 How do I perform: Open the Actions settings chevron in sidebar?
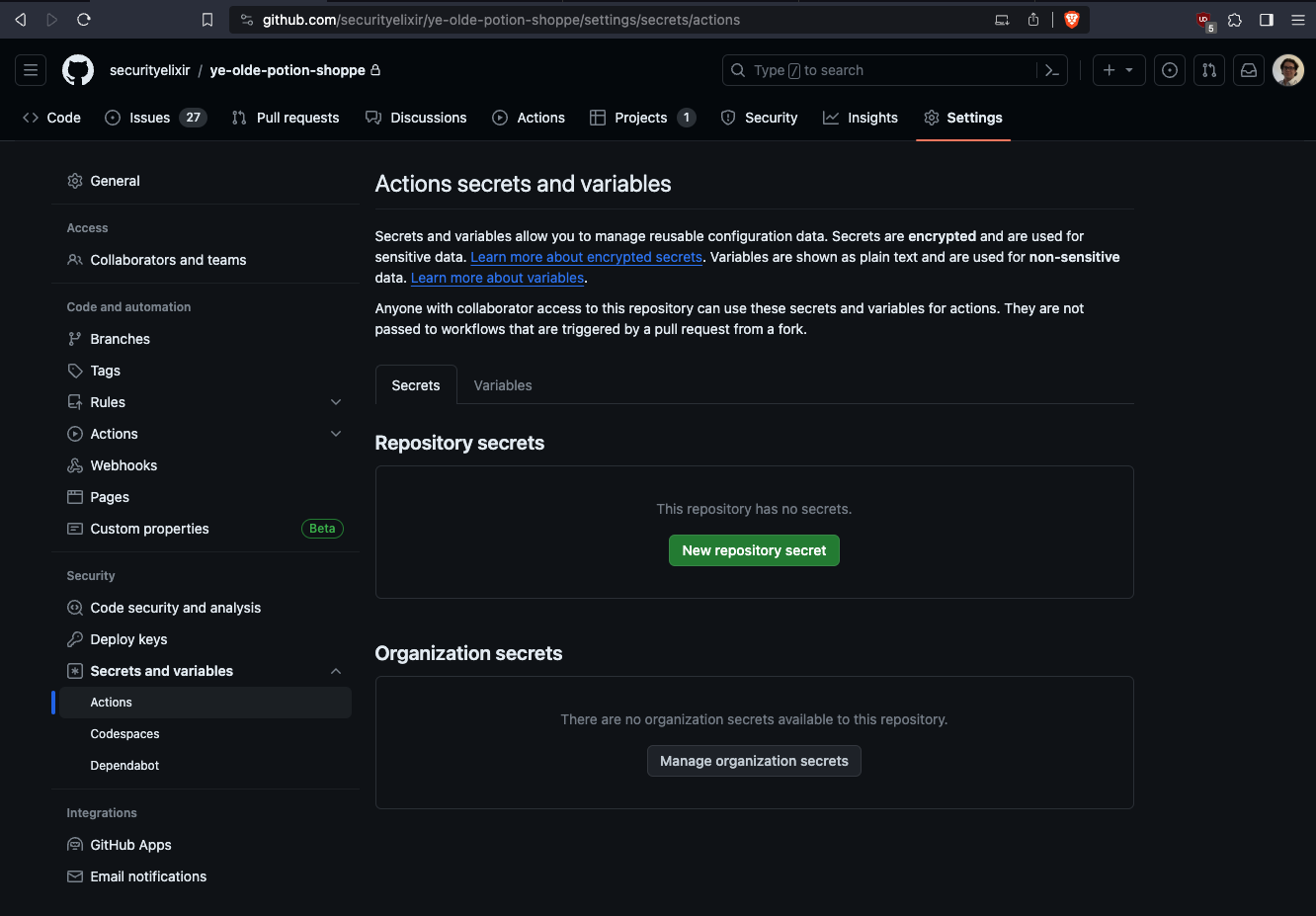coord(336,433)
